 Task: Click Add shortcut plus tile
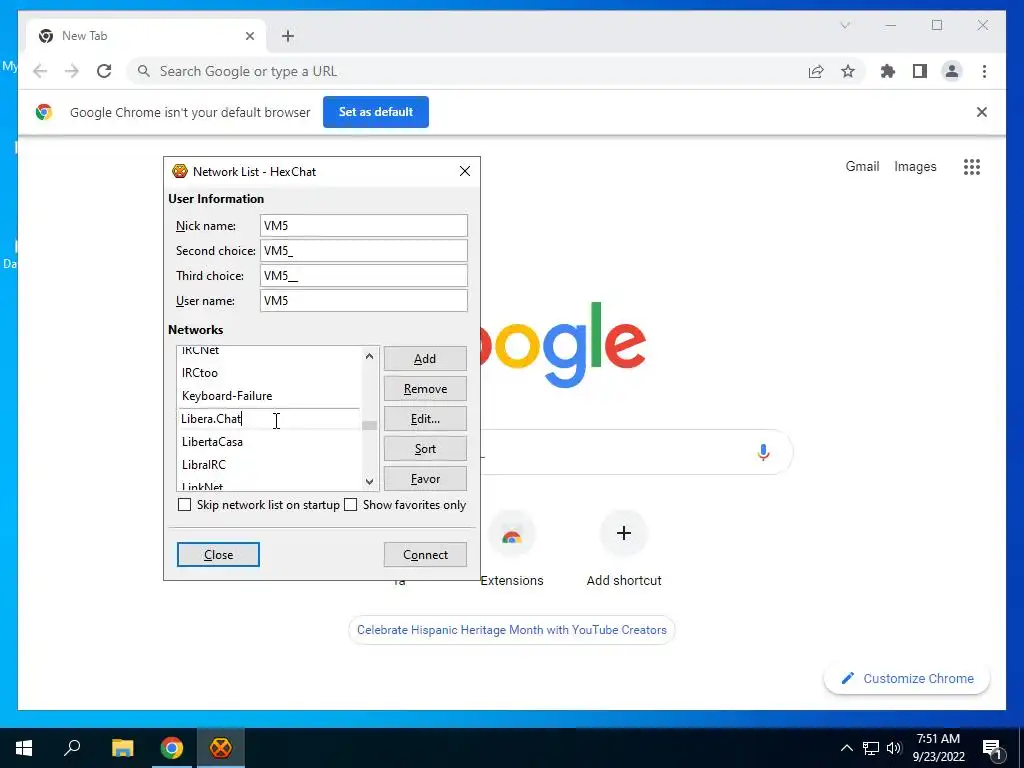[624, 550]
